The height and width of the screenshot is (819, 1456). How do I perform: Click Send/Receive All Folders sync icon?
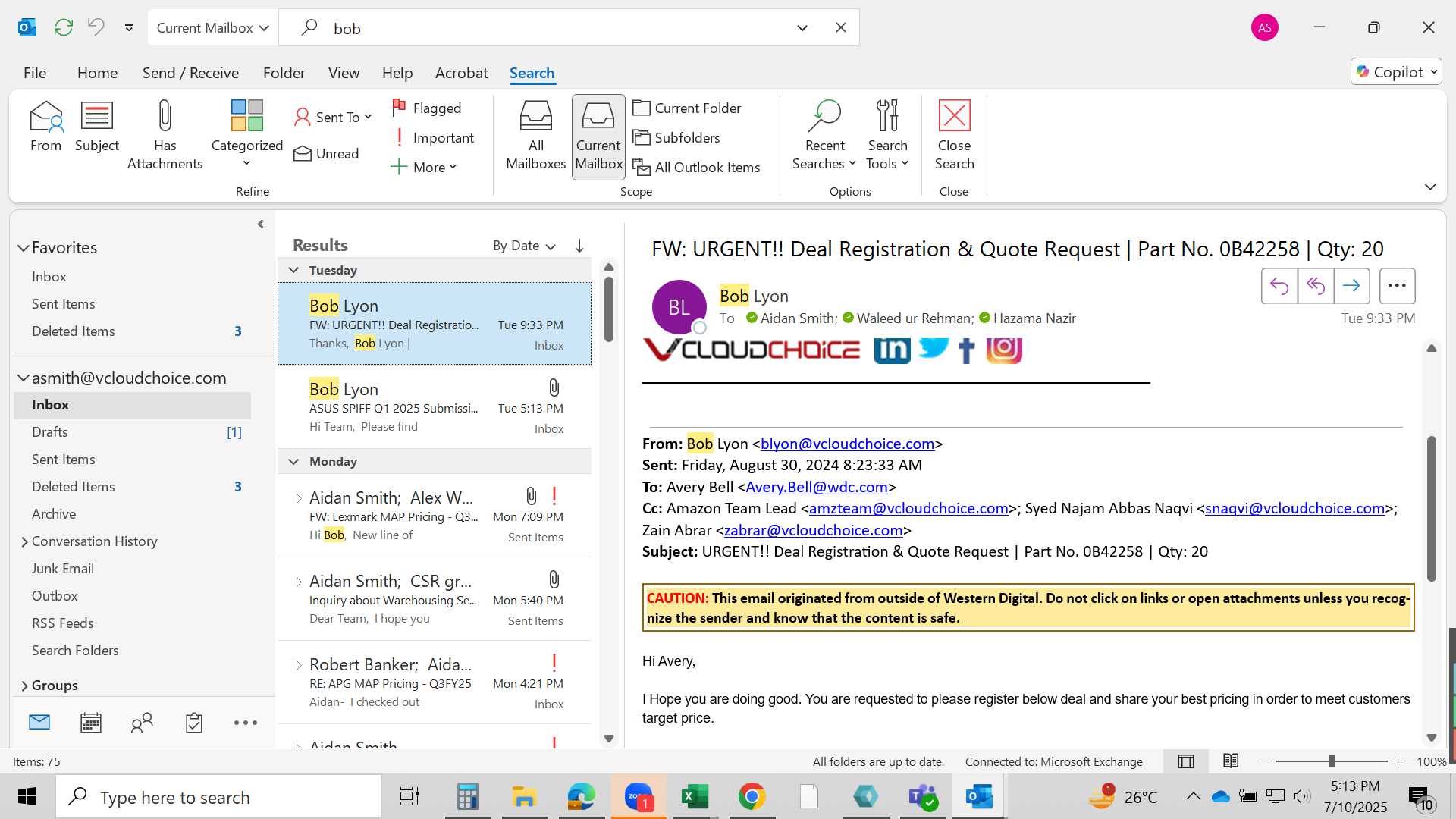(x=64, y=28)
